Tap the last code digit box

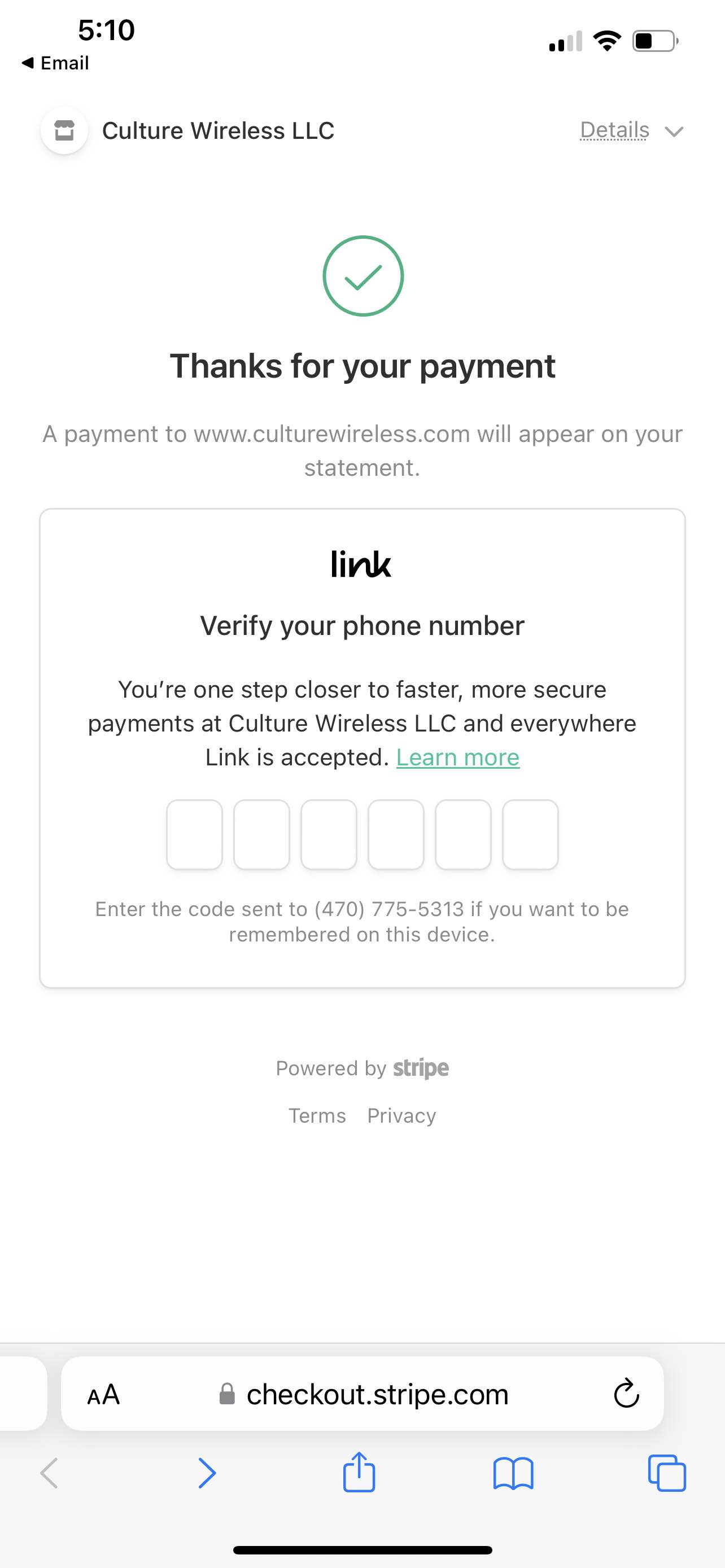pyautogui.click(x=530, y=835)
